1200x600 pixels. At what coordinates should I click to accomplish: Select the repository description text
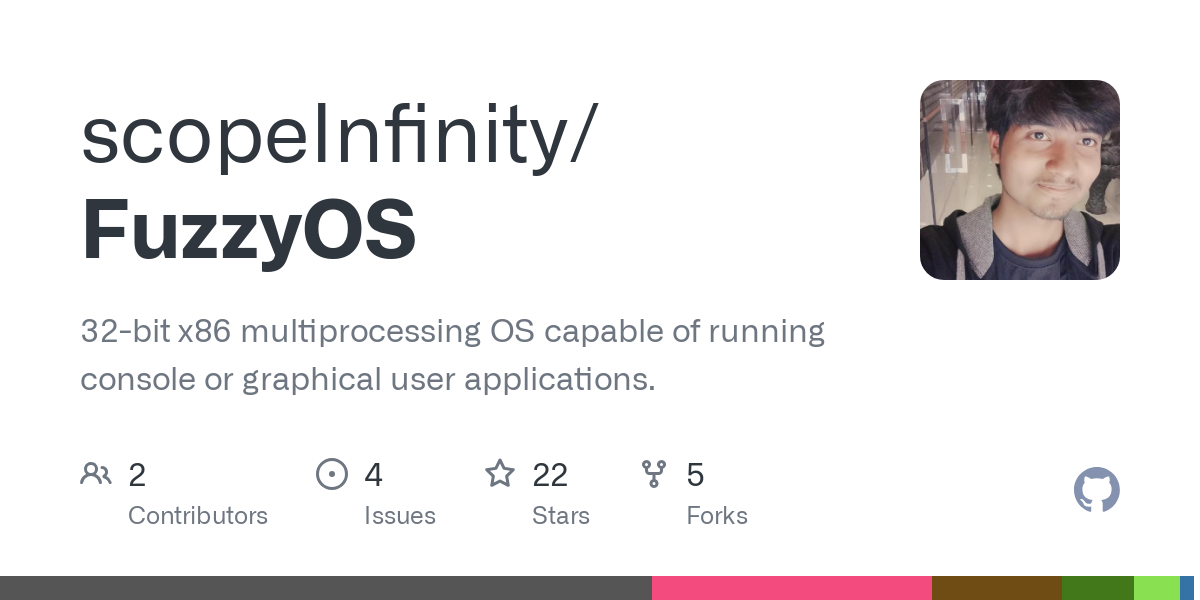click(x=452, y=355)
